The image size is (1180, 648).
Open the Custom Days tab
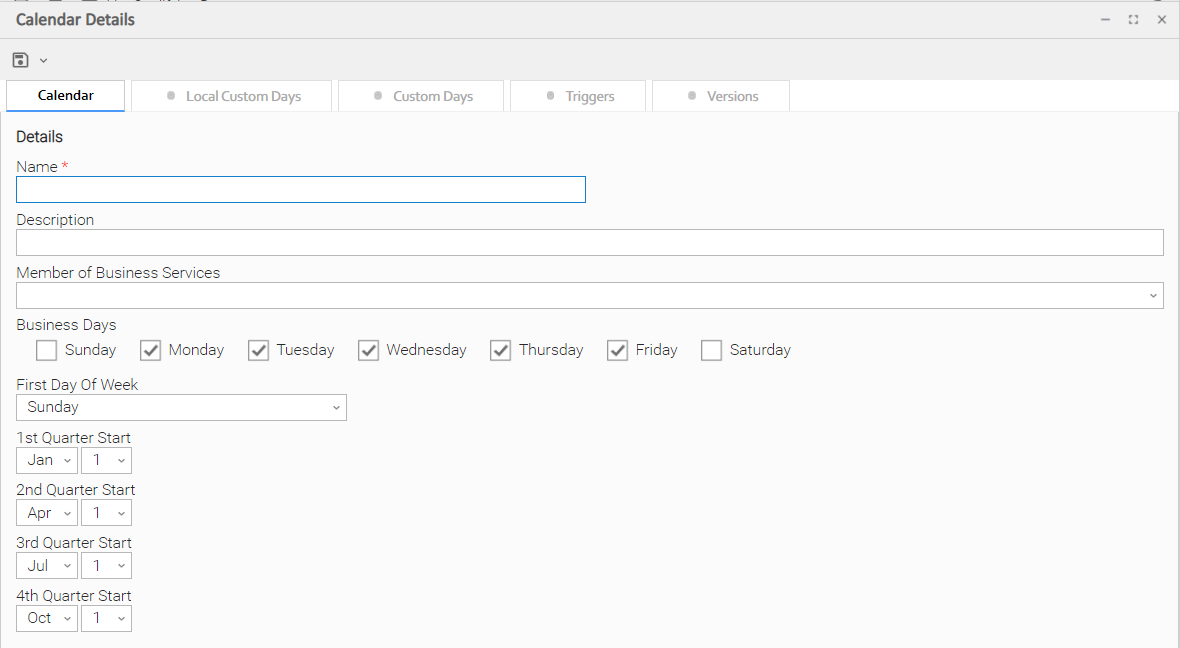pos(421,96)
